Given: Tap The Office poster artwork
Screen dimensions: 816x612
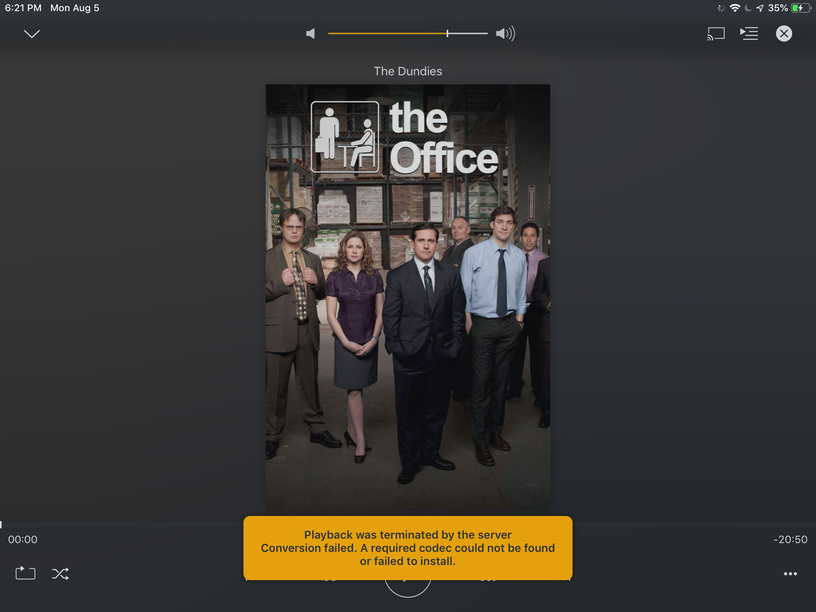Looking at the screenshot, I should pyautogui.click(x=408, y=298).
